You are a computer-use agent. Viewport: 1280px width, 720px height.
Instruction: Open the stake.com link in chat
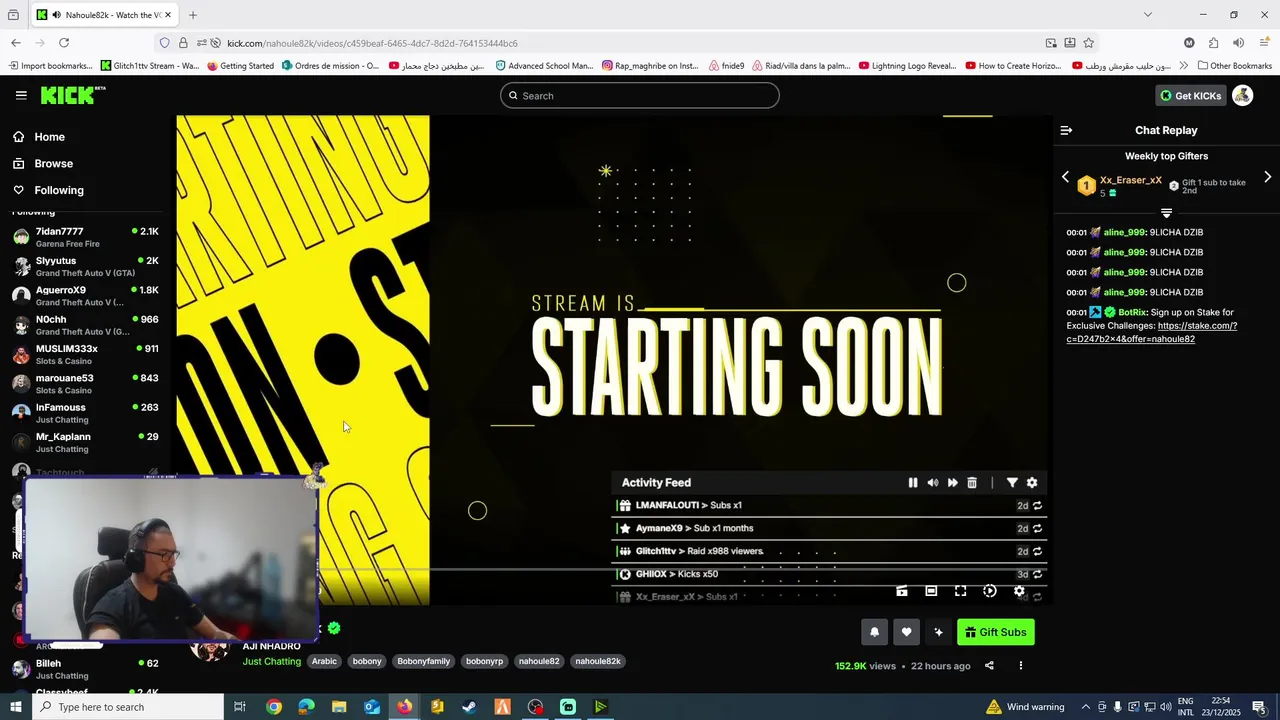coord(1152,332)
